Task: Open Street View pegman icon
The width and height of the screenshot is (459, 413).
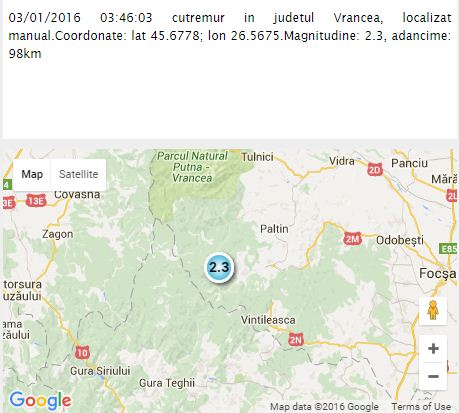Action: tap(433, 310)
